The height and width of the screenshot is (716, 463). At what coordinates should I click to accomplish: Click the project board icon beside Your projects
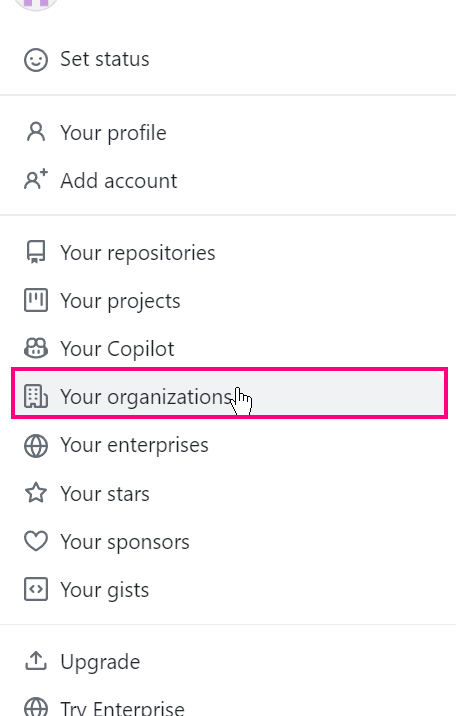click(x=36, y=300)
